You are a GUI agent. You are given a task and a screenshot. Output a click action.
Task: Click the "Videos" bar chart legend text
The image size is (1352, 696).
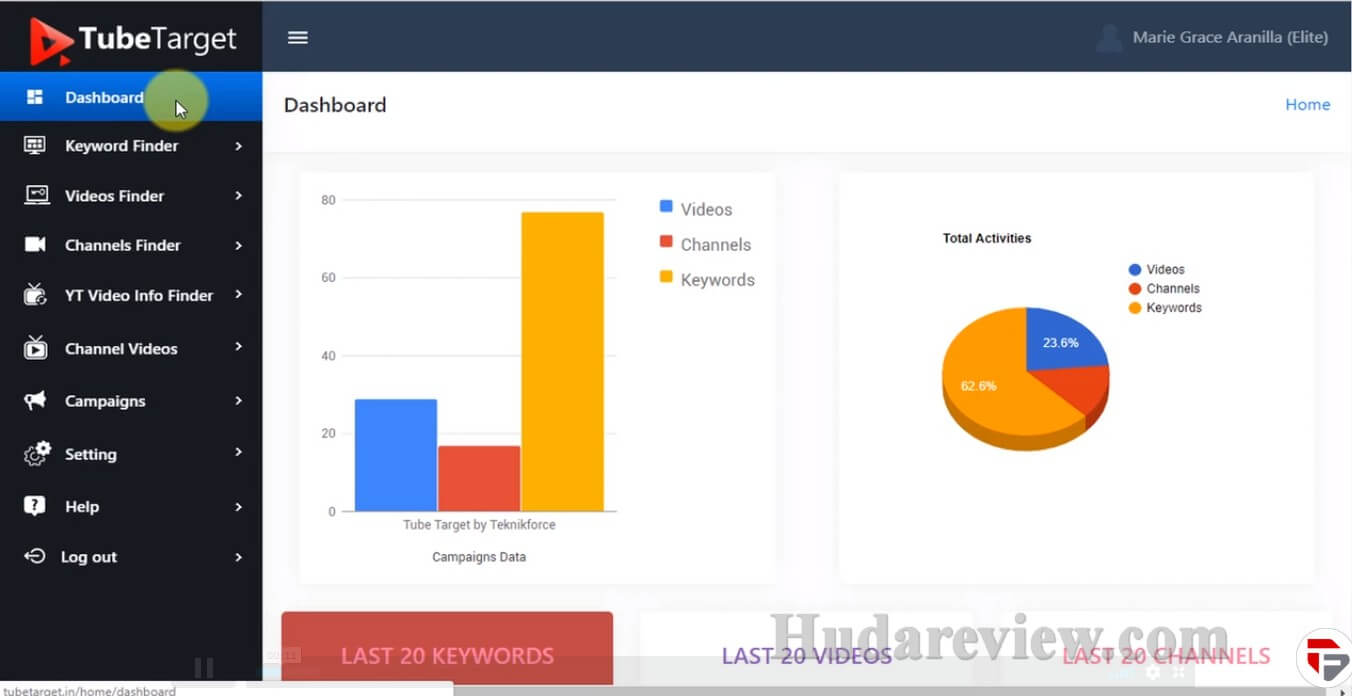pos(707,209)
